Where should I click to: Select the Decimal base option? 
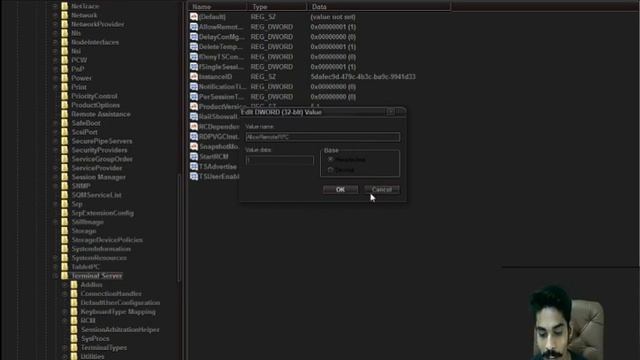point(331,170)
